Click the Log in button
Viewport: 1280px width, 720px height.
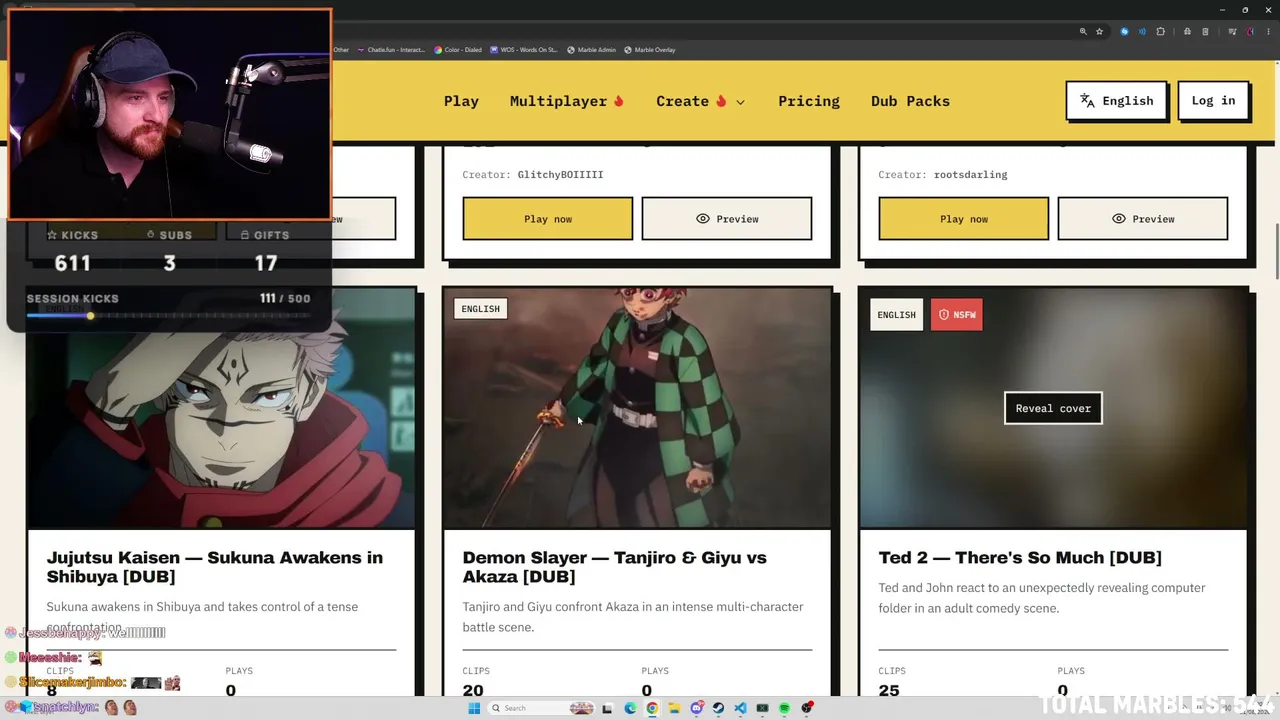click(1213, 101)
